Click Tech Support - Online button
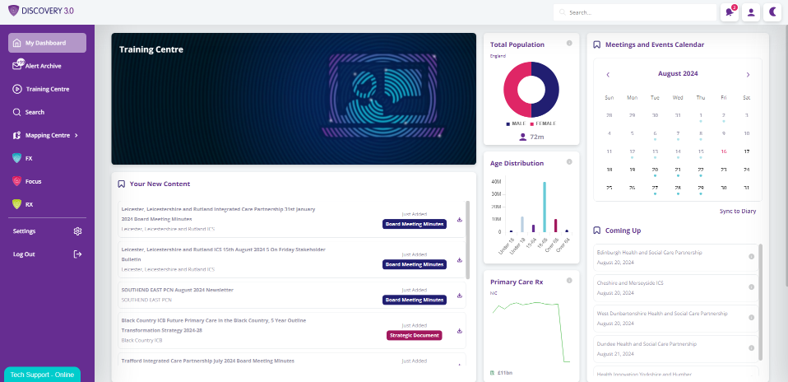The height and width of the screenshot is (382, 788). click(42, 374)
